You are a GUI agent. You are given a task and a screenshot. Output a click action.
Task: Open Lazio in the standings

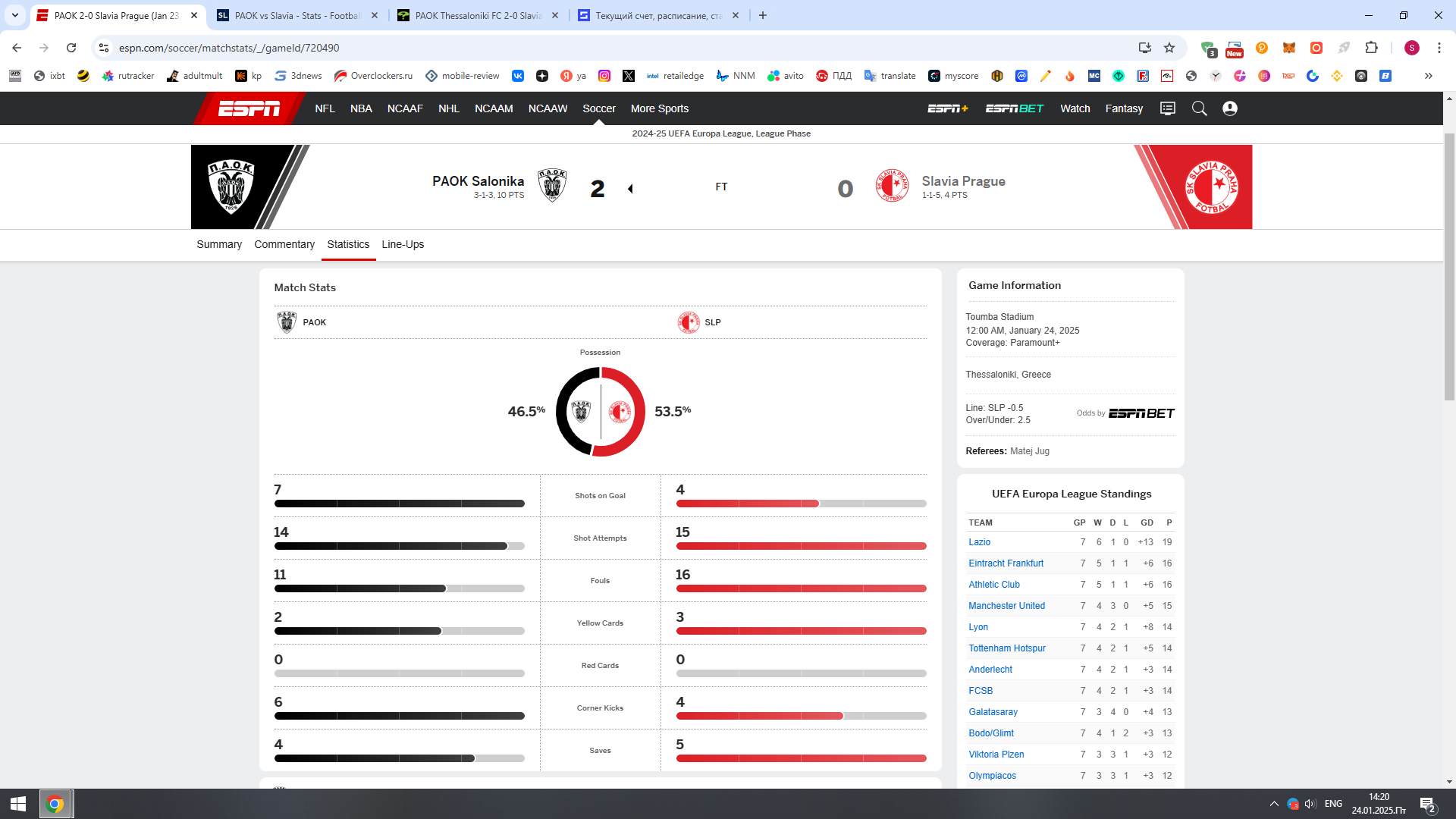tap(979, 542)
